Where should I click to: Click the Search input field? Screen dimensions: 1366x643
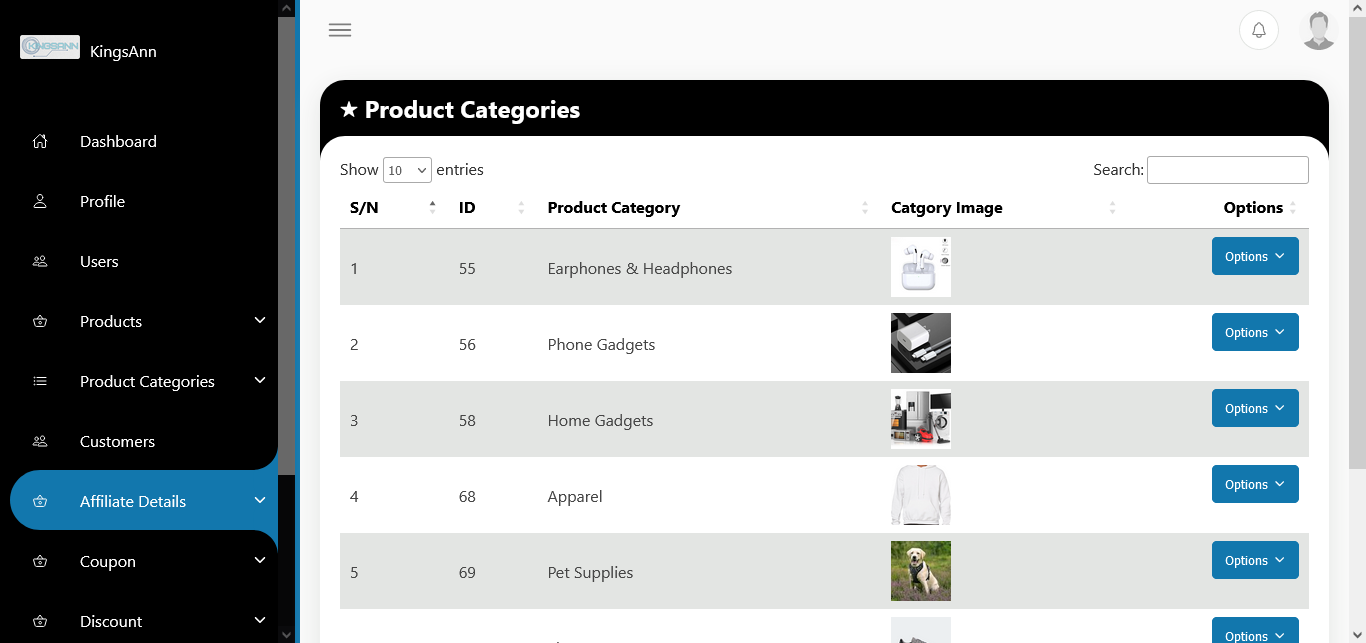(x=1228, y=170)
